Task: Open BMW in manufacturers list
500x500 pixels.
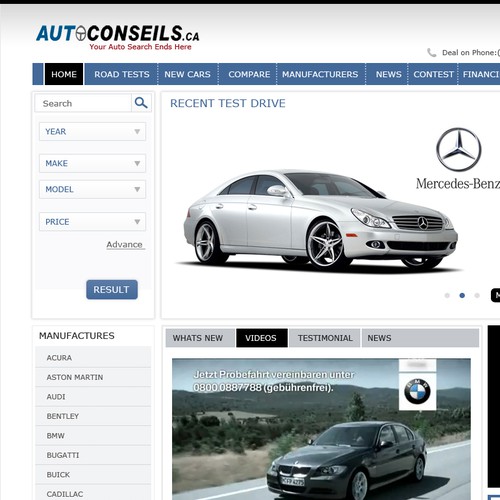Action: click(93, 436)
